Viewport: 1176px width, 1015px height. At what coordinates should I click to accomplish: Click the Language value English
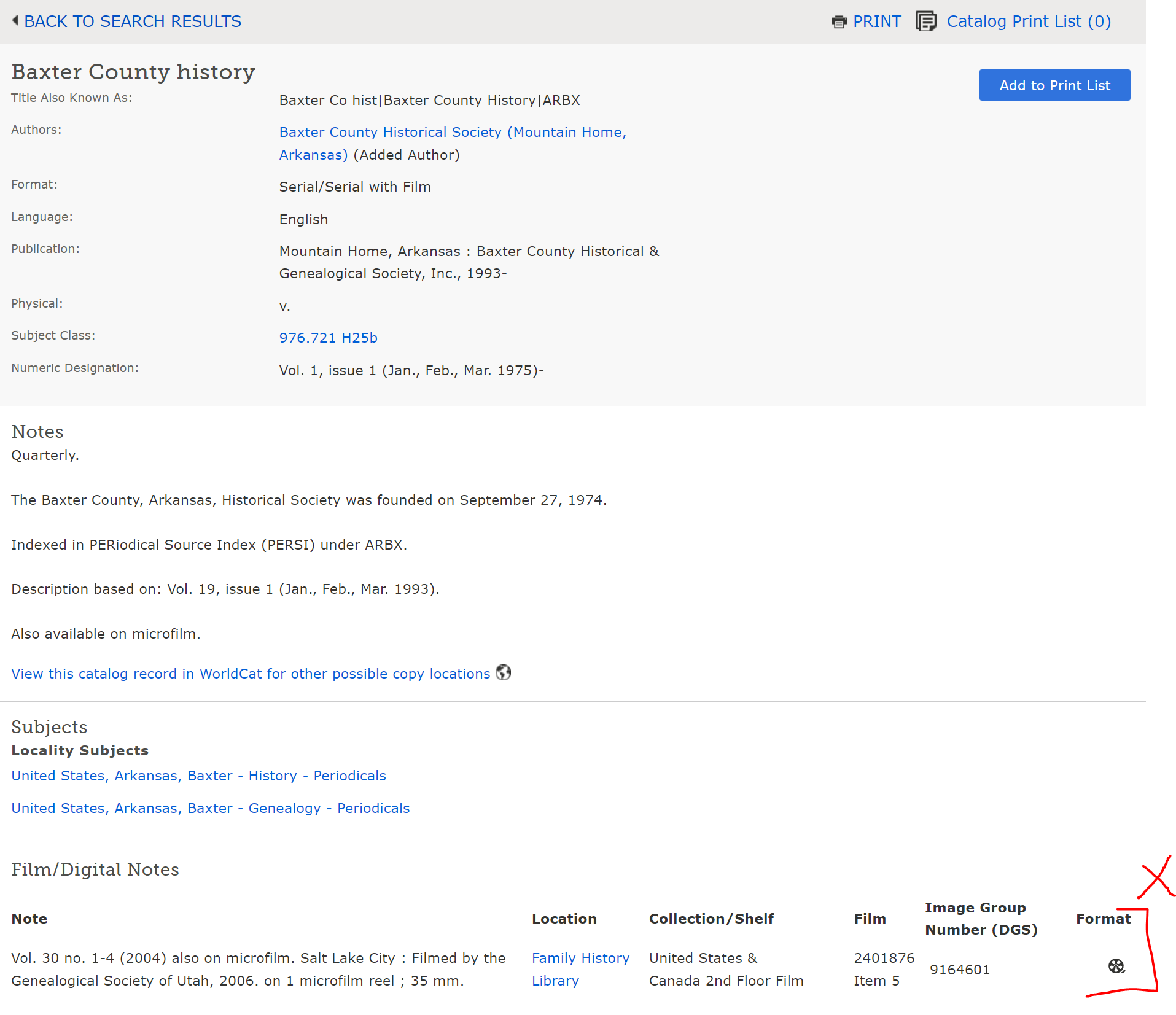303,219
